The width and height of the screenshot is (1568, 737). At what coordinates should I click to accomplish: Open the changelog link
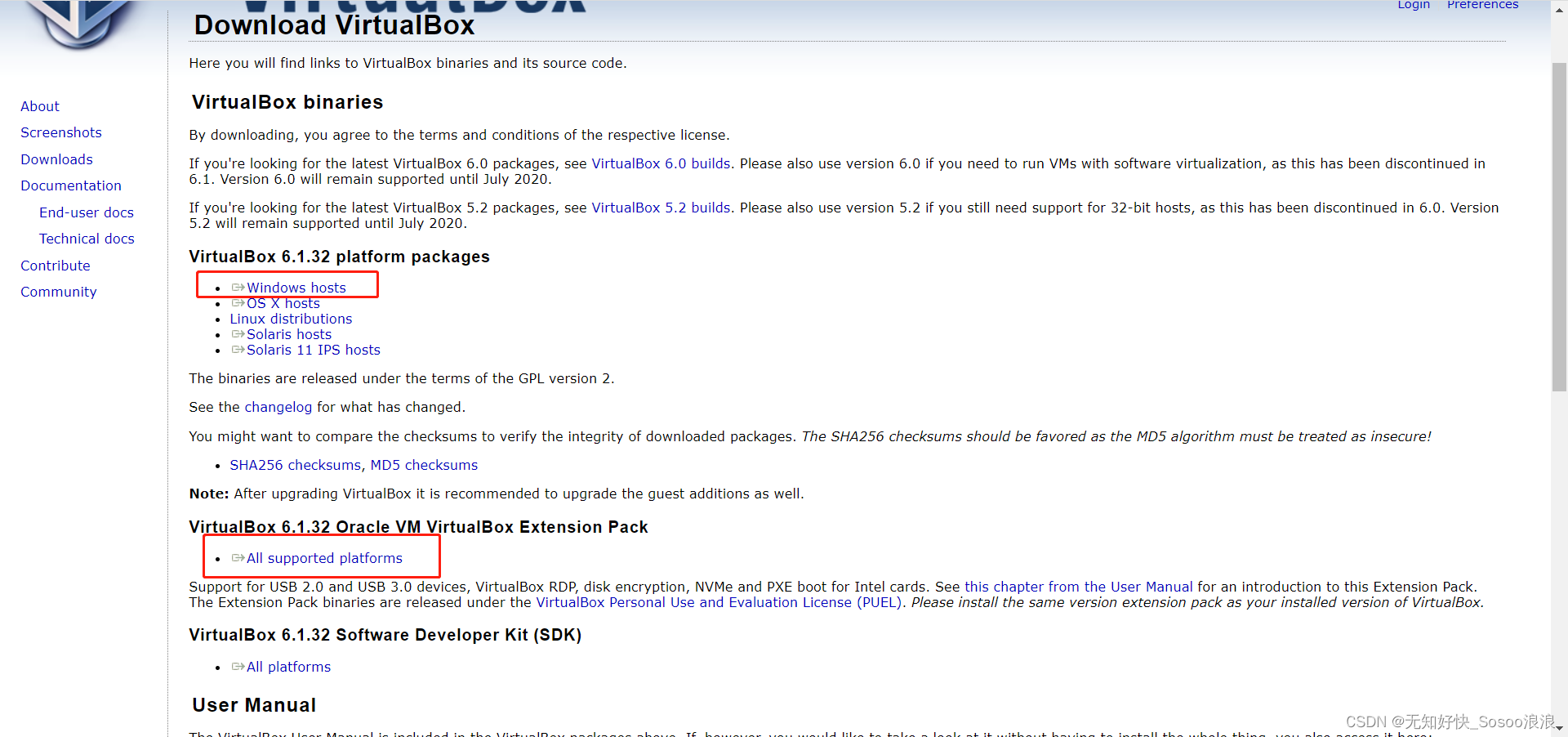278,407
